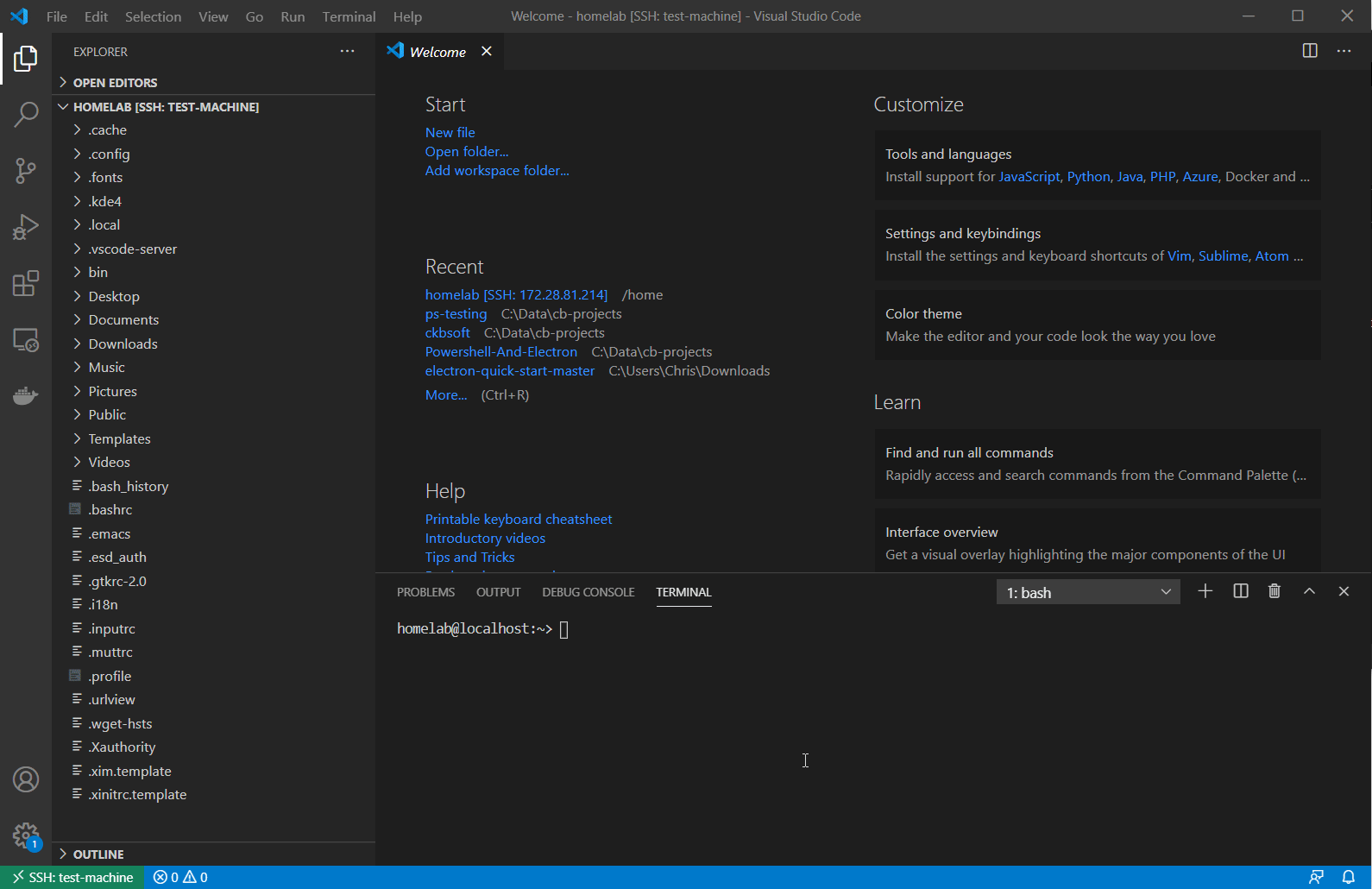
Task: Click Add workspace folder... link
Action: [x=497, y=170]
